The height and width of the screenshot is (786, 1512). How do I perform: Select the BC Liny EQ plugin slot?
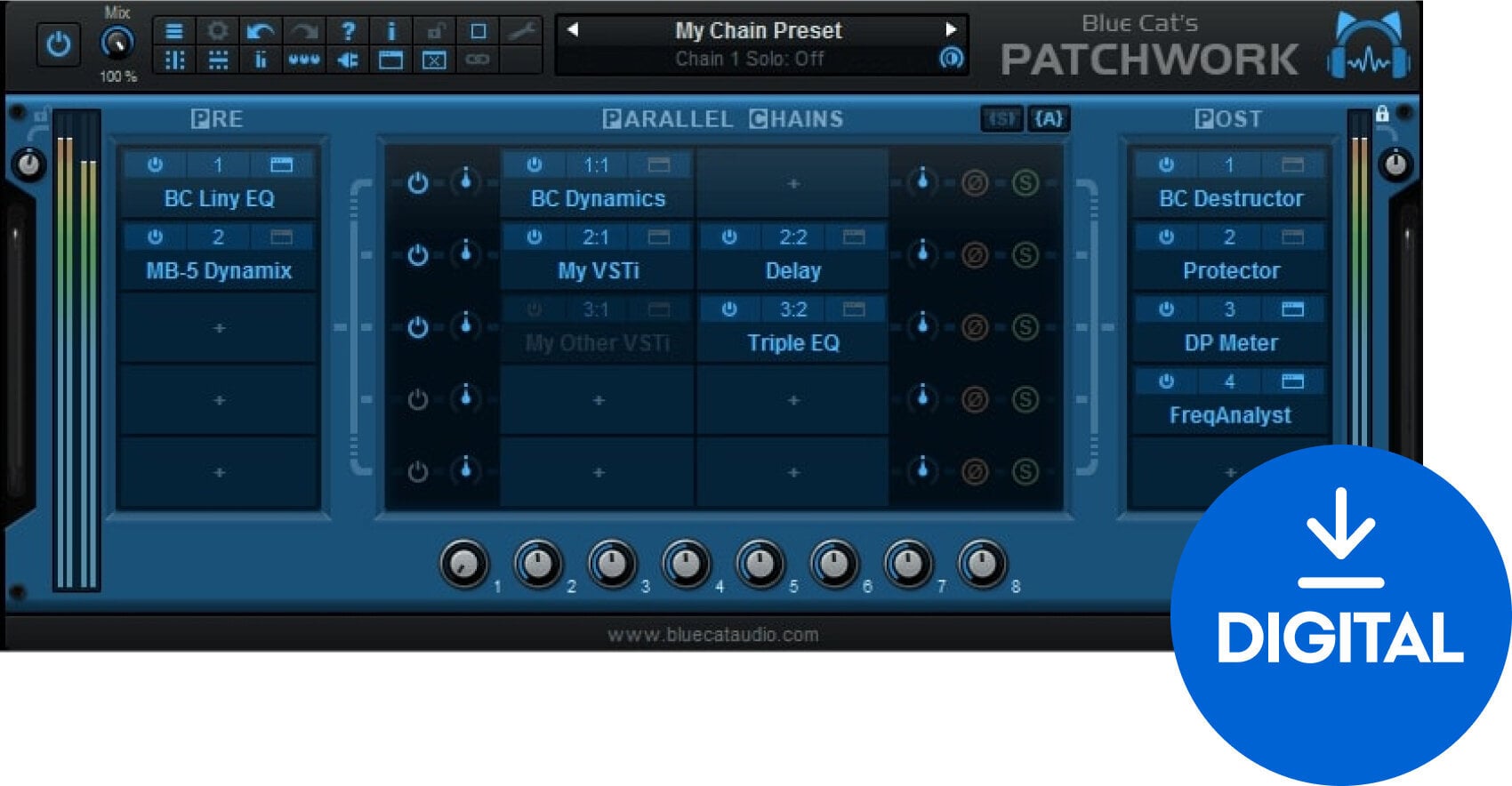219,198
